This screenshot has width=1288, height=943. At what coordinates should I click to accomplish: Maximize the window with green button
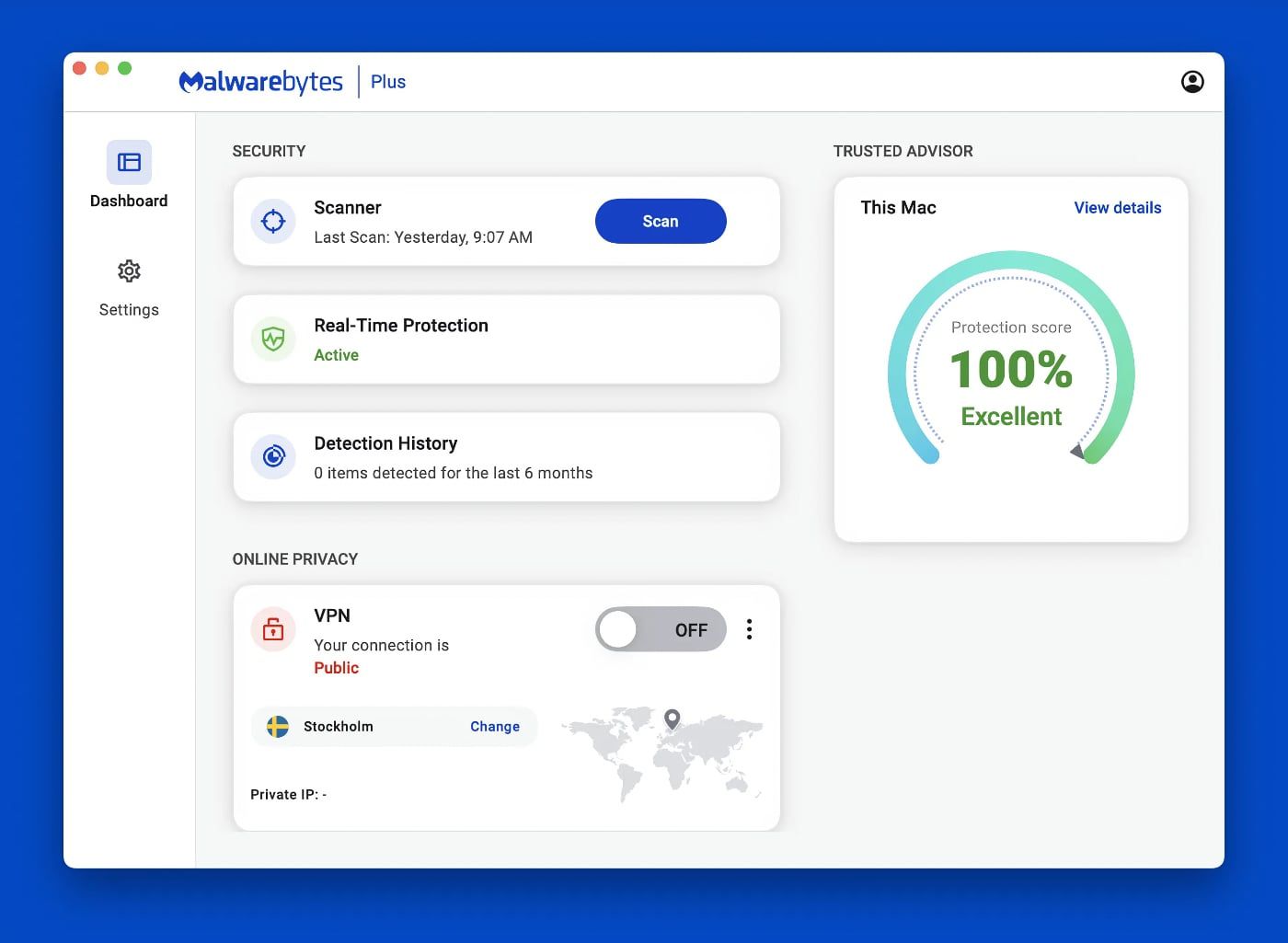(125, 68)
